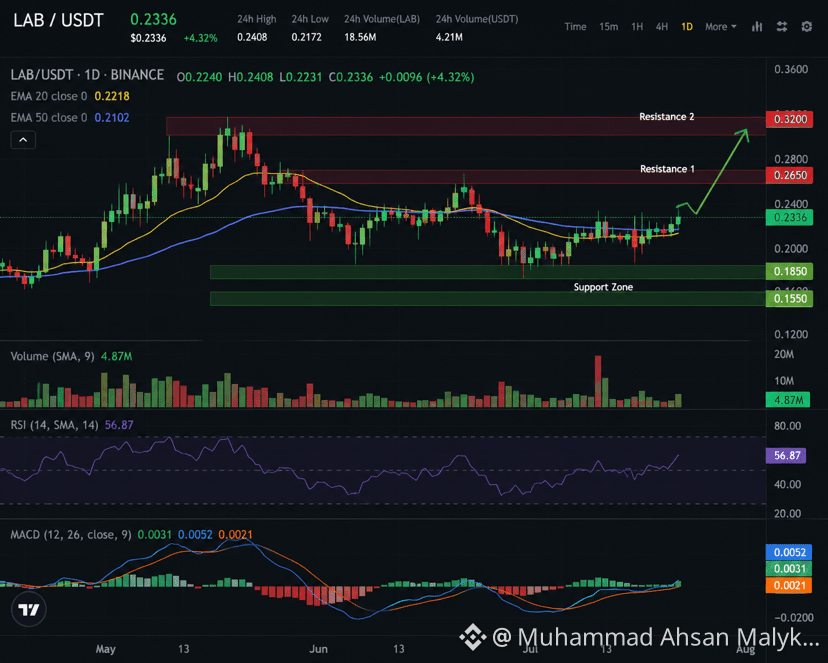Click the swap/compare arrows icon
Screen dimensions: 828x663
(782, 26)
